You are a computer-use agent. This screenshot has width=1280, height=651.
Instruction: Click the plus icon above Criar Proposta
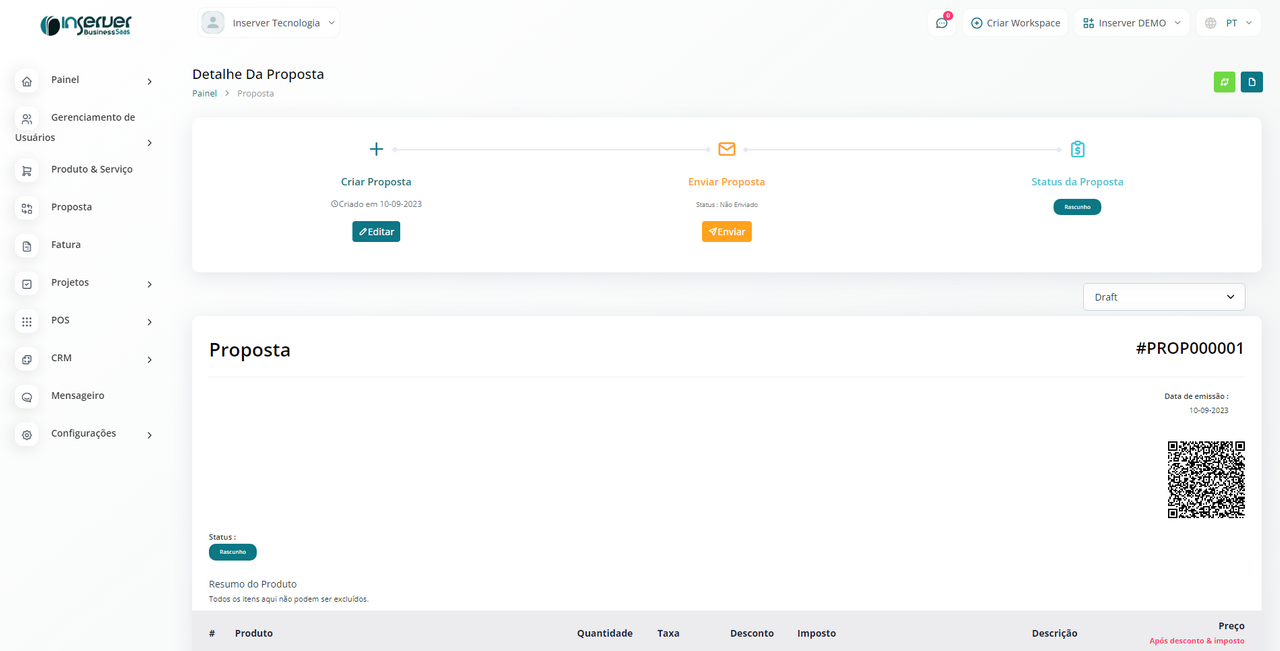376,149
